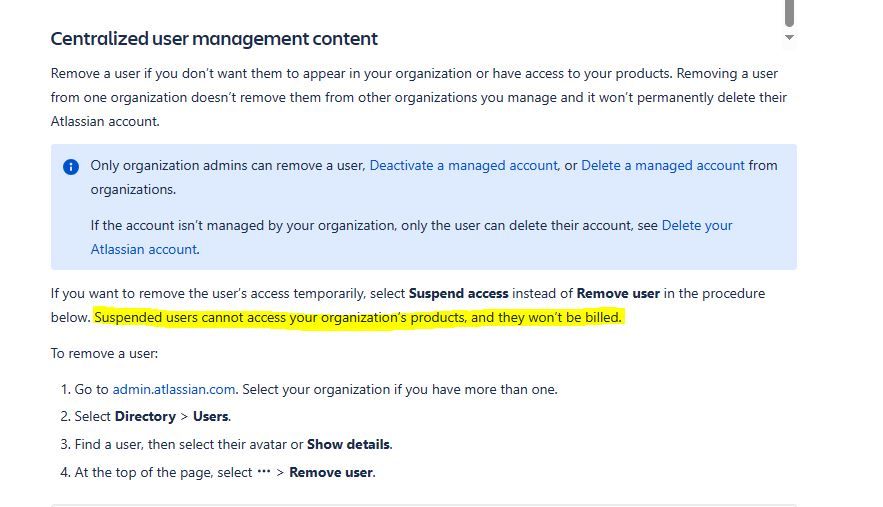Screen dimensions: 883x507
Task: Click the three-dots icon in step 4
Action: click(264, 472)
